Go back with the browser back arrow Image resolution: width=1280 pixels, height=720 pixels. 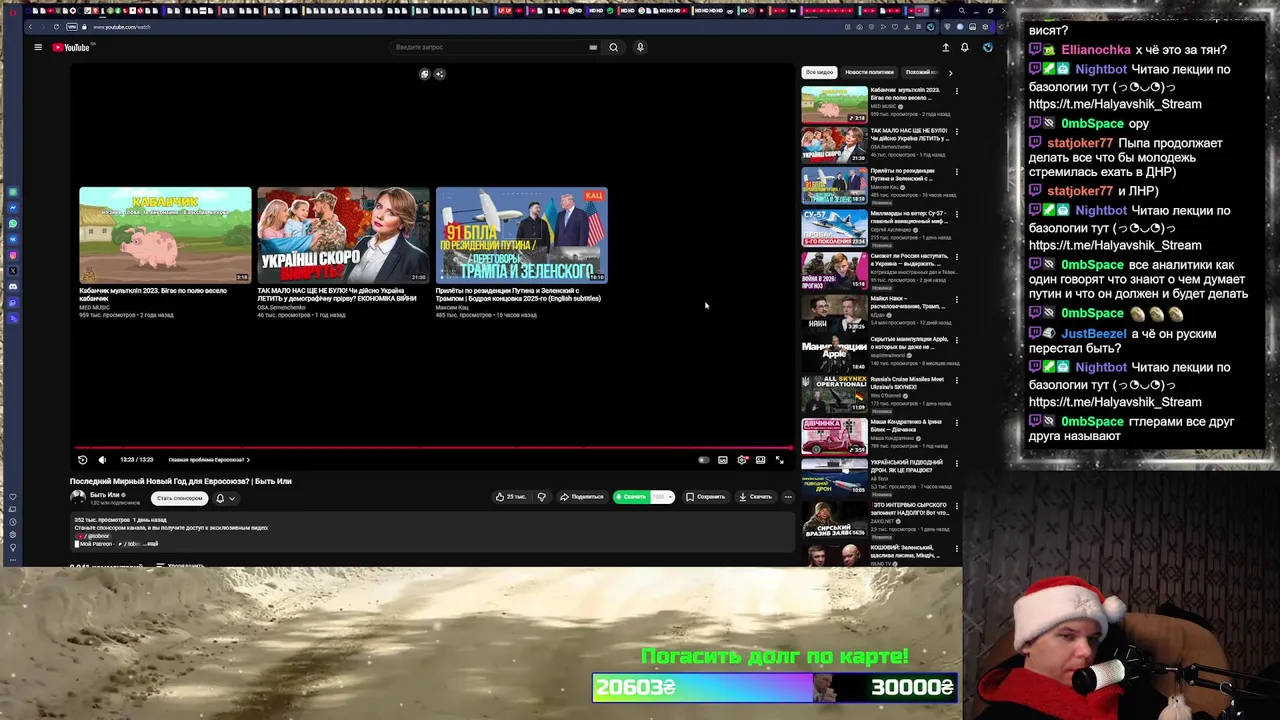point(30,27)
